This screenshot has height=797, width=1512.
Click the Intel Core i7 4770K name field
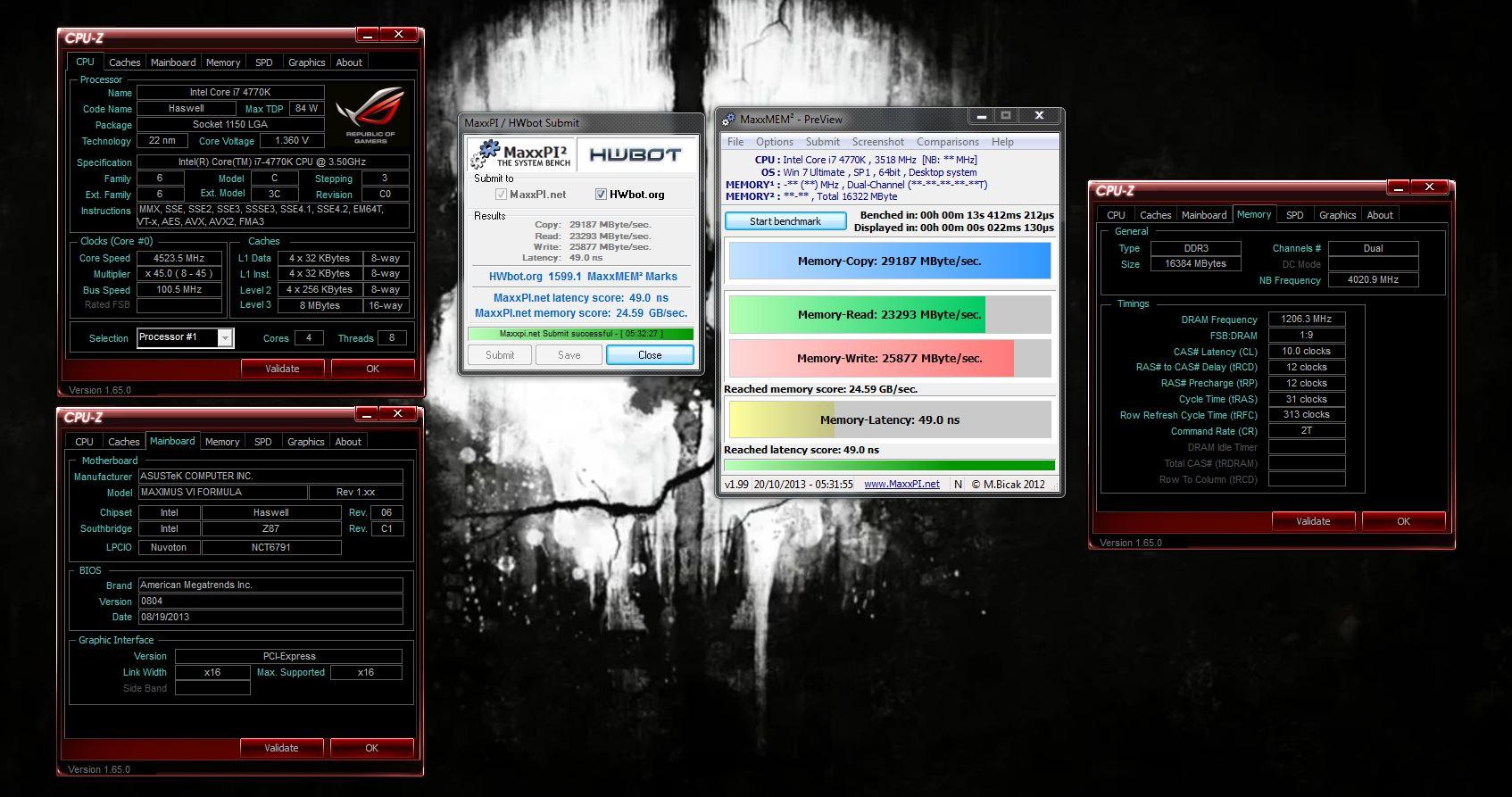point(230,92)
